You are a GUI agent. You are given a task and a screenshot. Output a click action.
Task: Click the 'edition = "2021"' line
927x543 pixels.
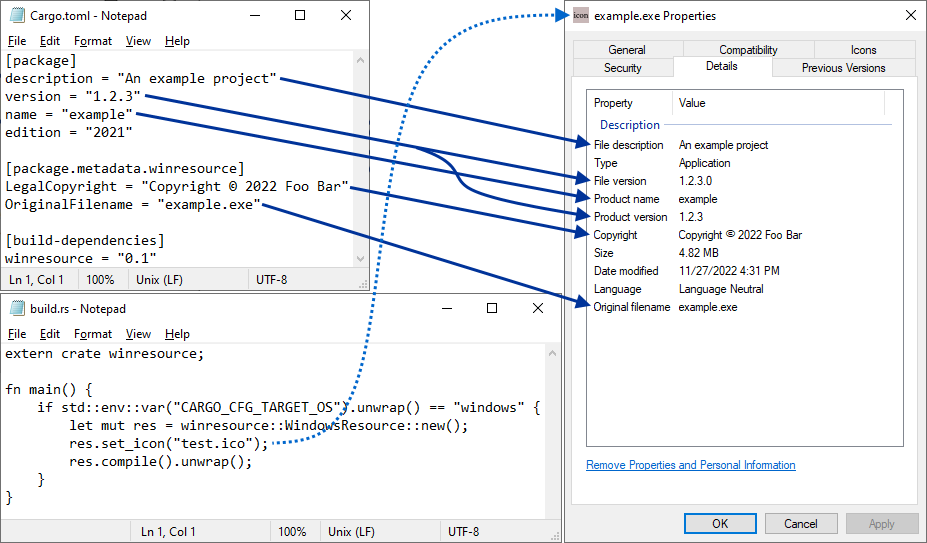pos(69,132)
